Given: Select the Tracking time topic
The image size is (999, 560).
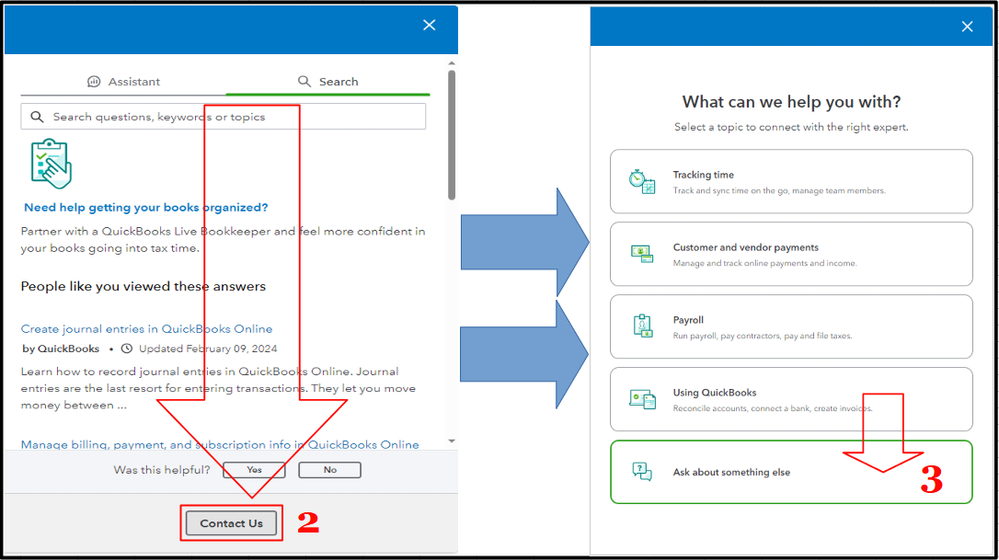Looking at the screenshot, I should [x=791, y=182].
